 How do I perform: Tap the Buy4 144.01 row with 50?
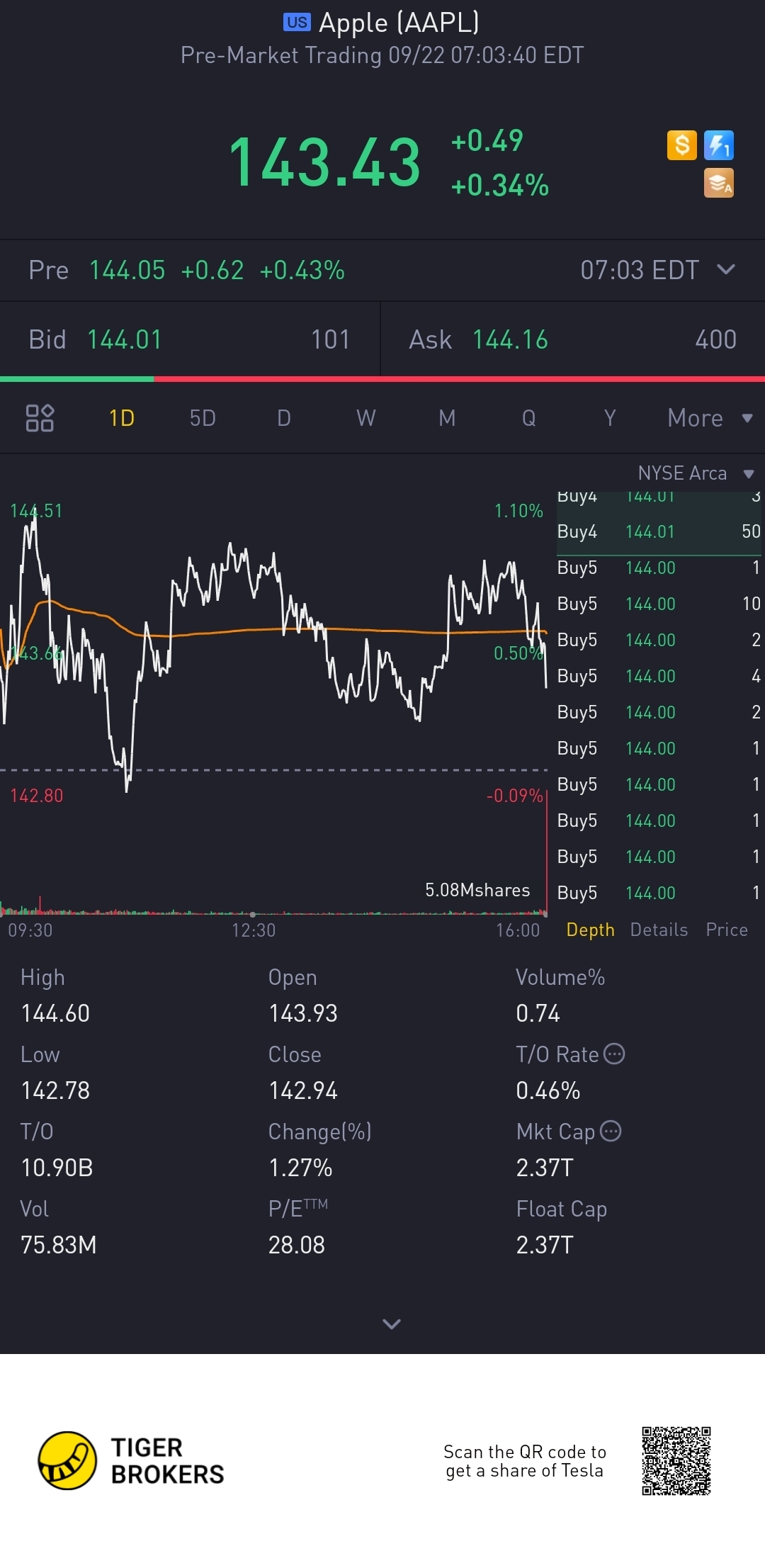(x=659, y=531)
